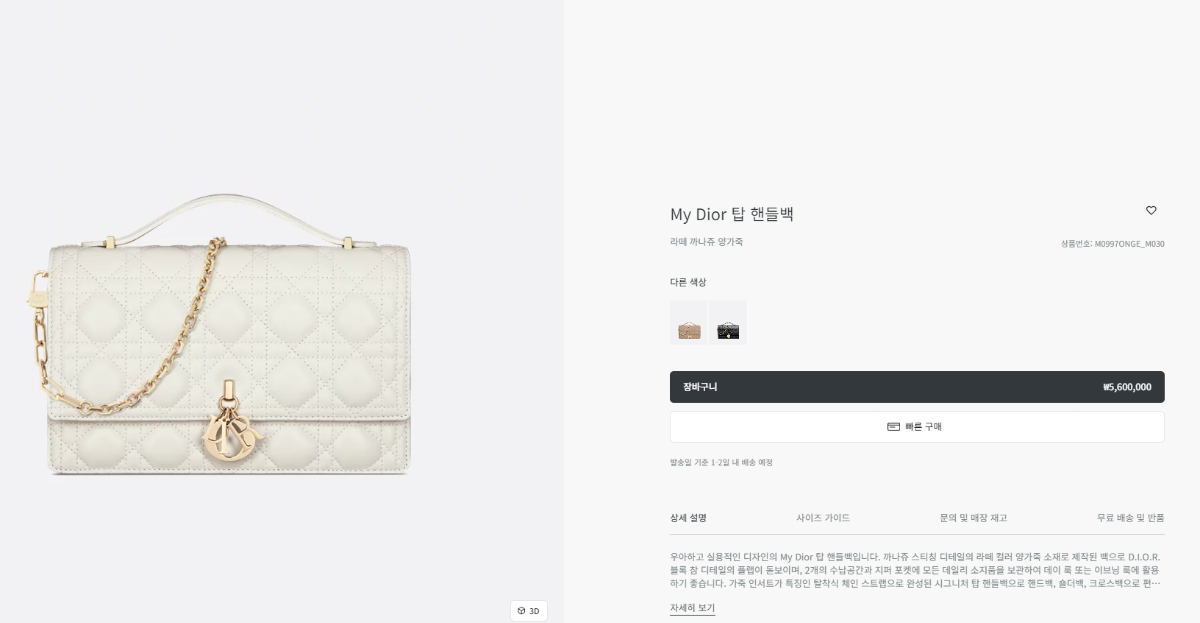1200x623 pixels.
Task: Select the beige bag color option
Action: (x=688, y=323)
